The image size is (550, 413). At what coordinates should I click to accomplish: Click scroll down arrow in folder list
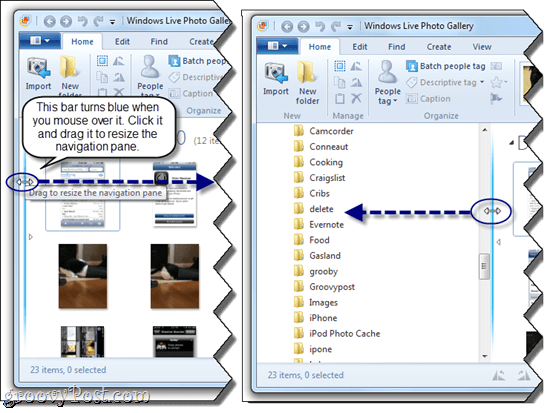[x=484, y=356]
